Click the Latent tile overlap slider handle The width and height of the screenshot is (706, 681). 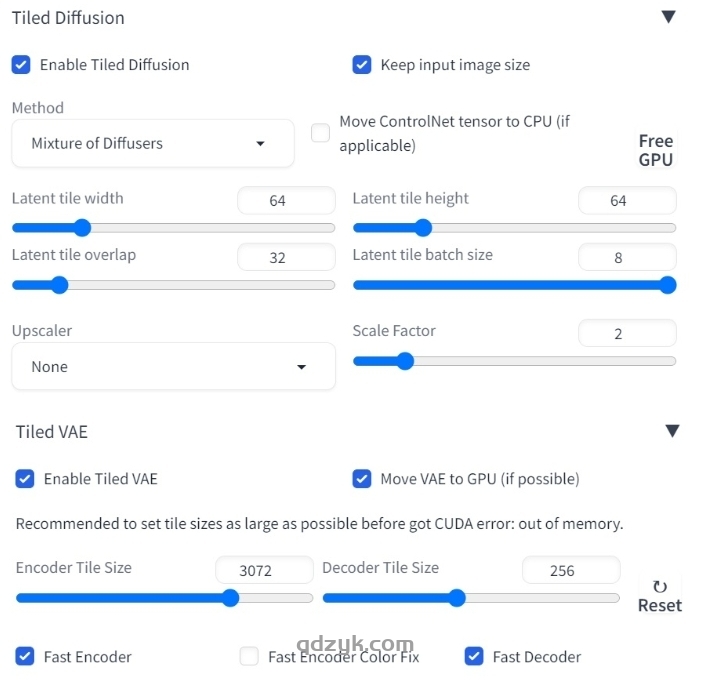(x=59, y=285)
